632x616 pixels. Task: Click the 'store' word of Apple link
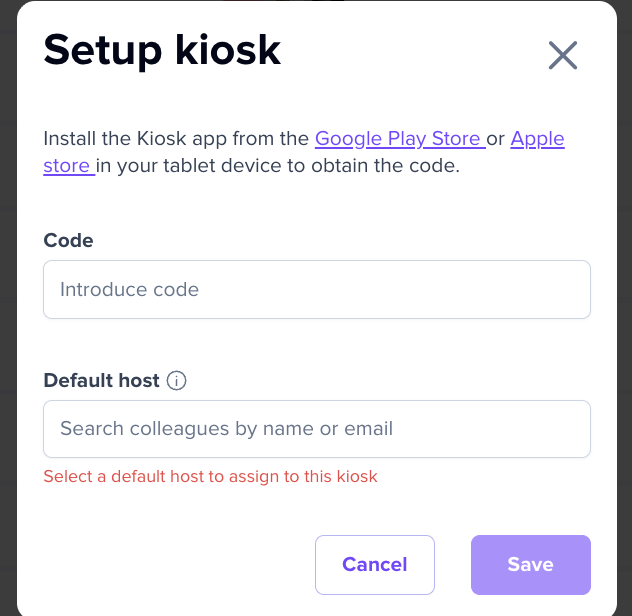point(66,166)
